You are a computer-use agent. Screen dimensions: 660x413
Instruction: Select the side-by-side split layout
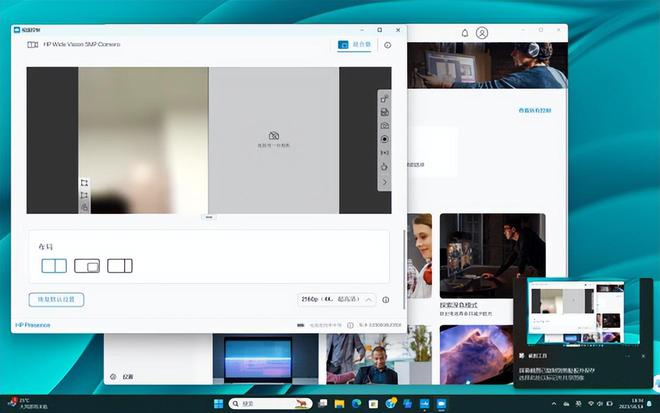[x=54, y=266]
